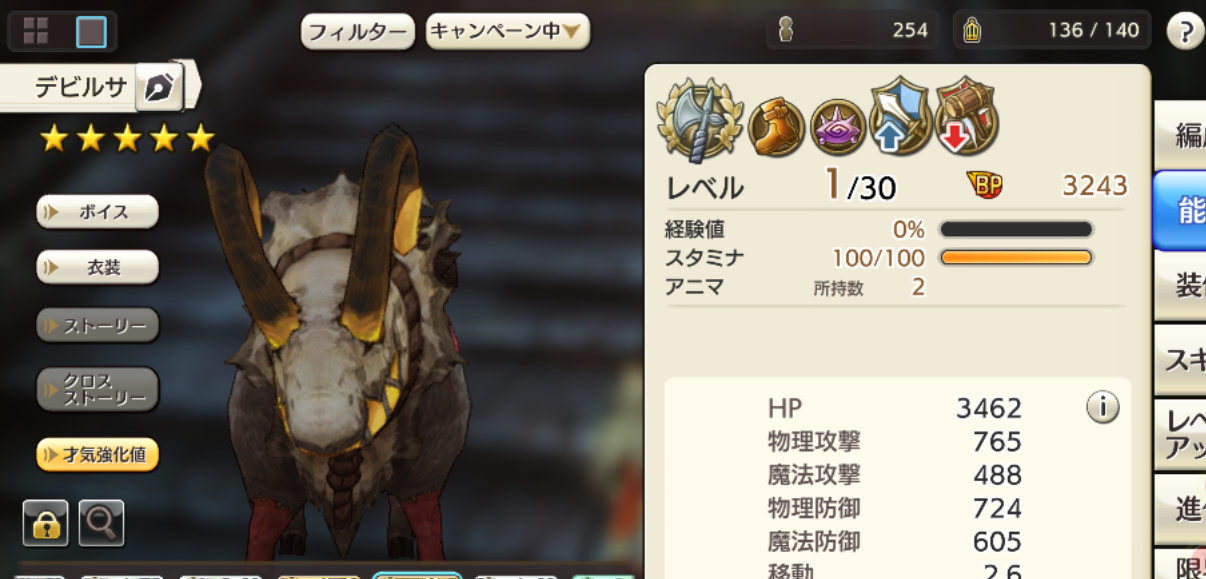This screenshot has height=579, width=1206.
Task: Open the 装備 equipment side tab
Action: [x=1180, y=287]
